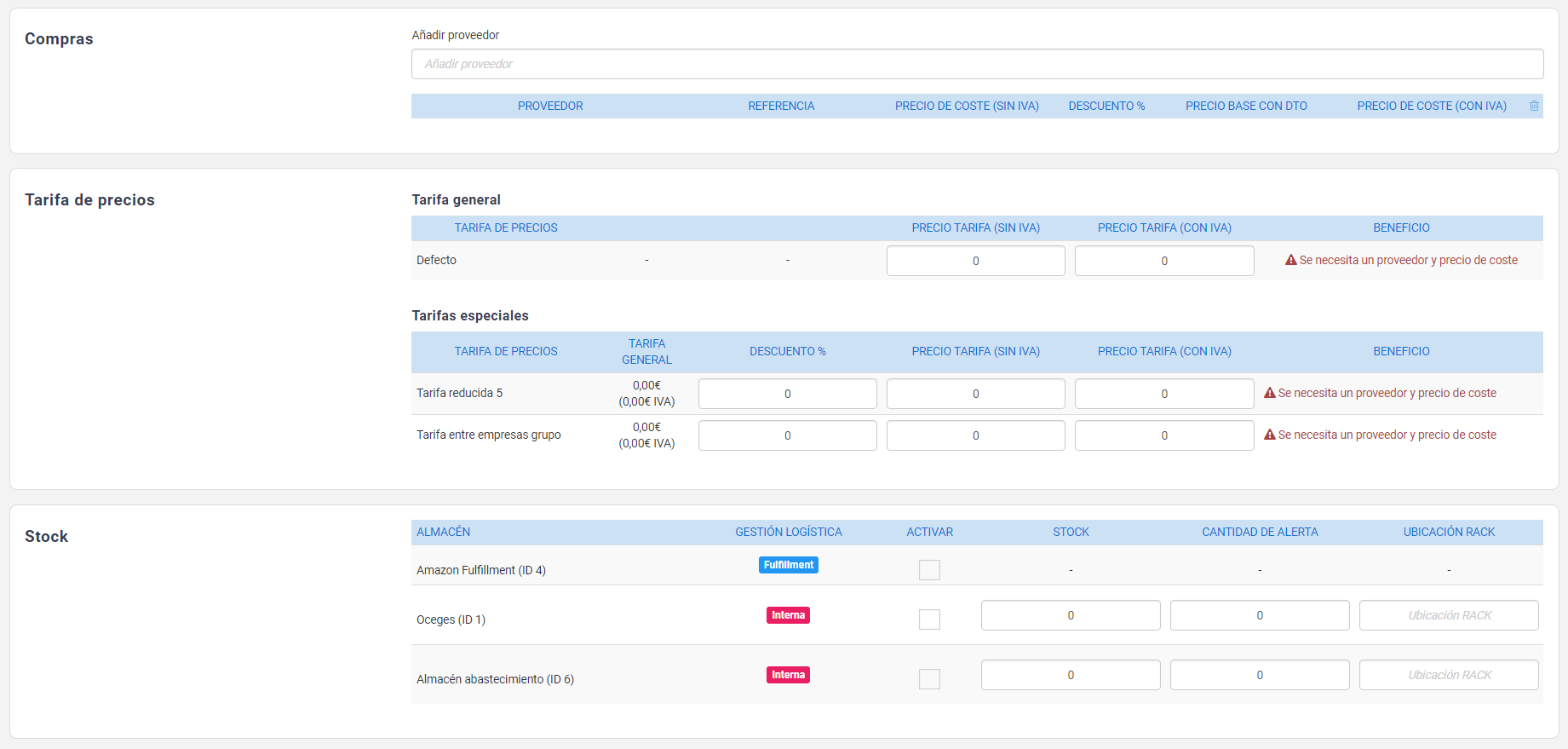
Task: Click warning icon in Tarifa entre empresas grupo row
Action: [x=1269, y=435]
